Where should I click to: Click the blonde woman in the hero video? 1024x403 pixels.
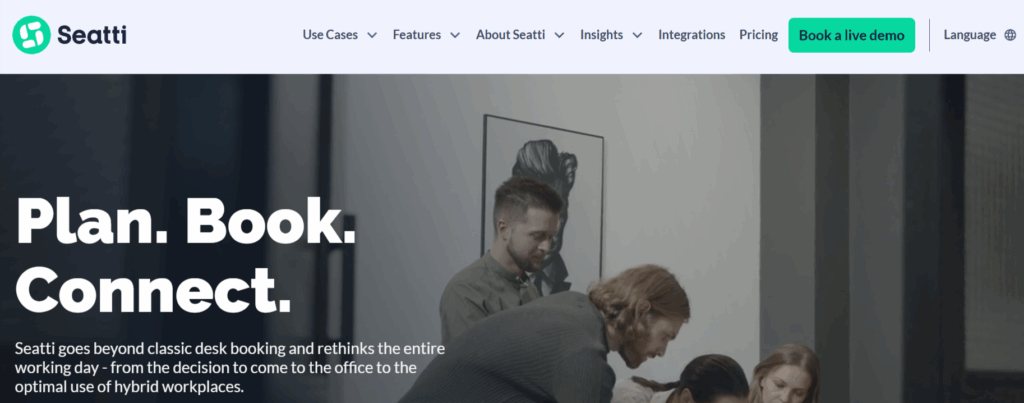[x=786, y=374]
